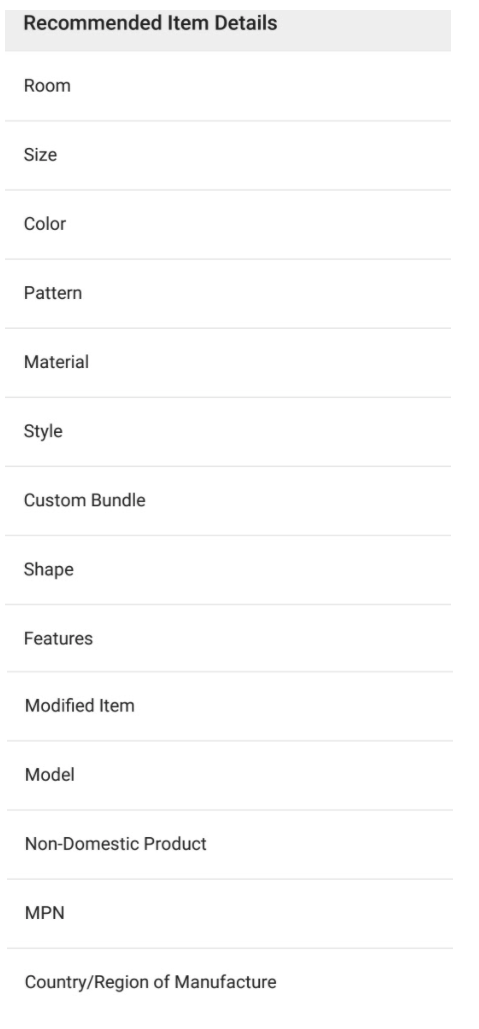
Task: Open the Features row
Action: tap(228, 638)
